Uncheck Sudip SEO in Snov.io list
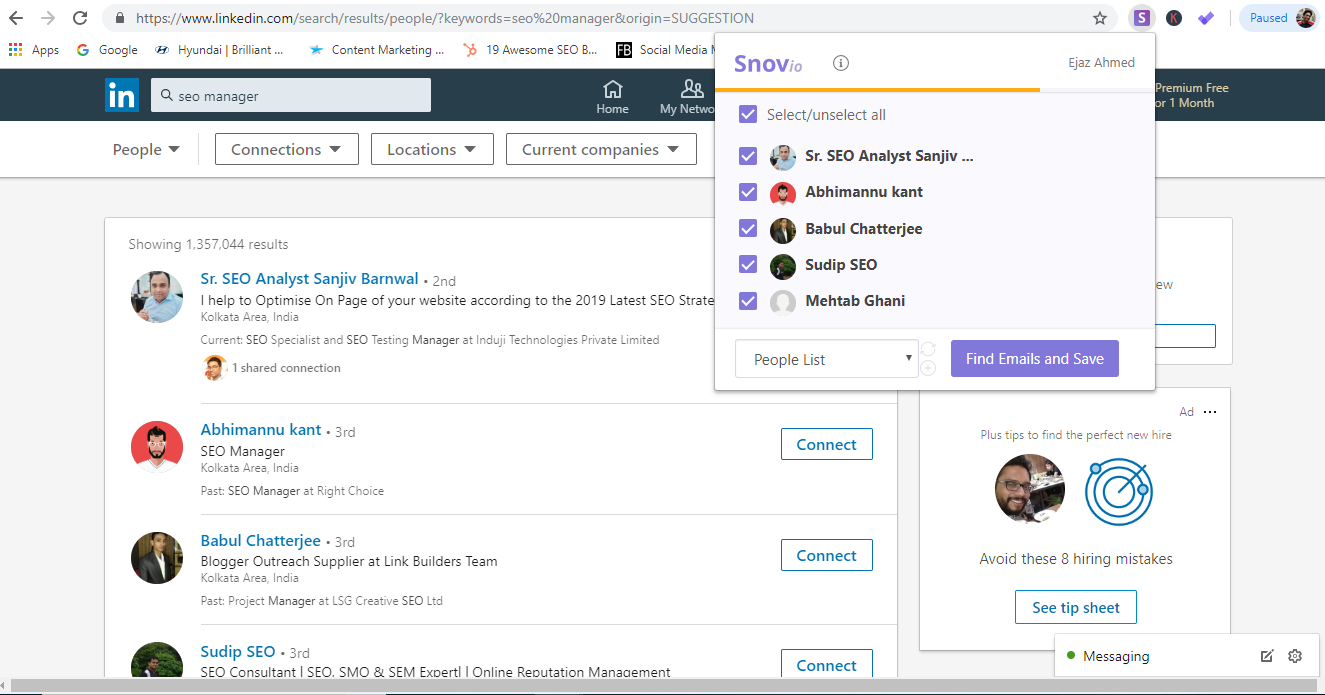Image resolution: width=1325 pixels, height=695 pixels. [x=747, y=265]
